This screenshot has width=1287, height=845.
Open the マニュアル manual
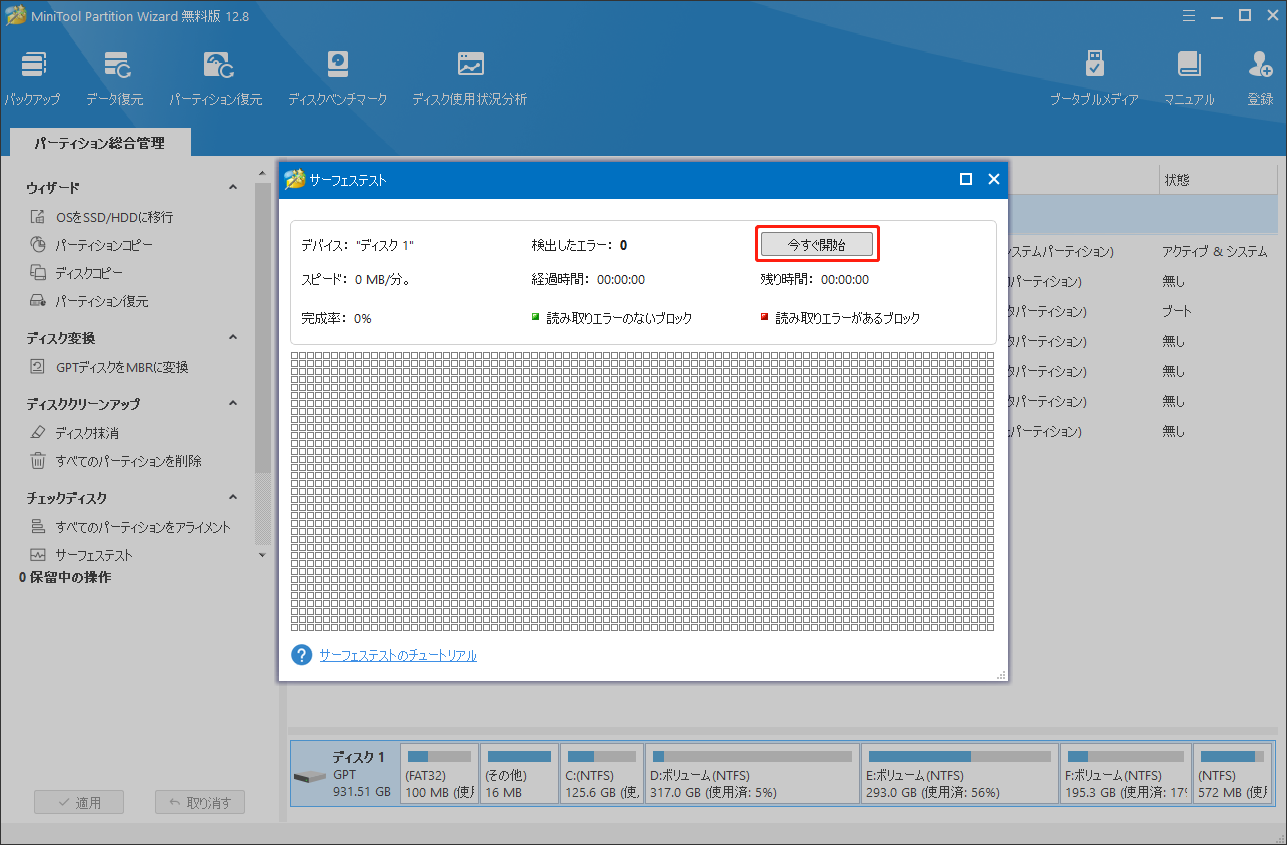click(x=1189, y=79)
